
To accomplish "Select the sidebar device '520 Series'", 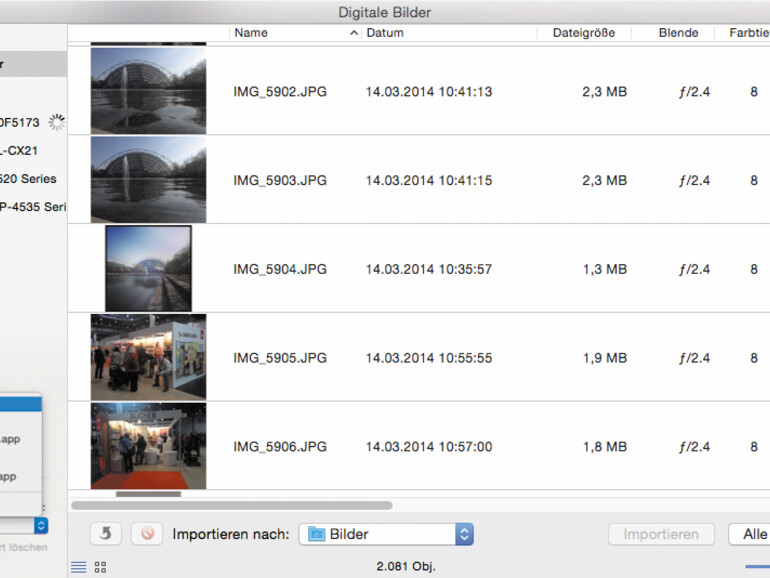I will [x=28, y=179].
